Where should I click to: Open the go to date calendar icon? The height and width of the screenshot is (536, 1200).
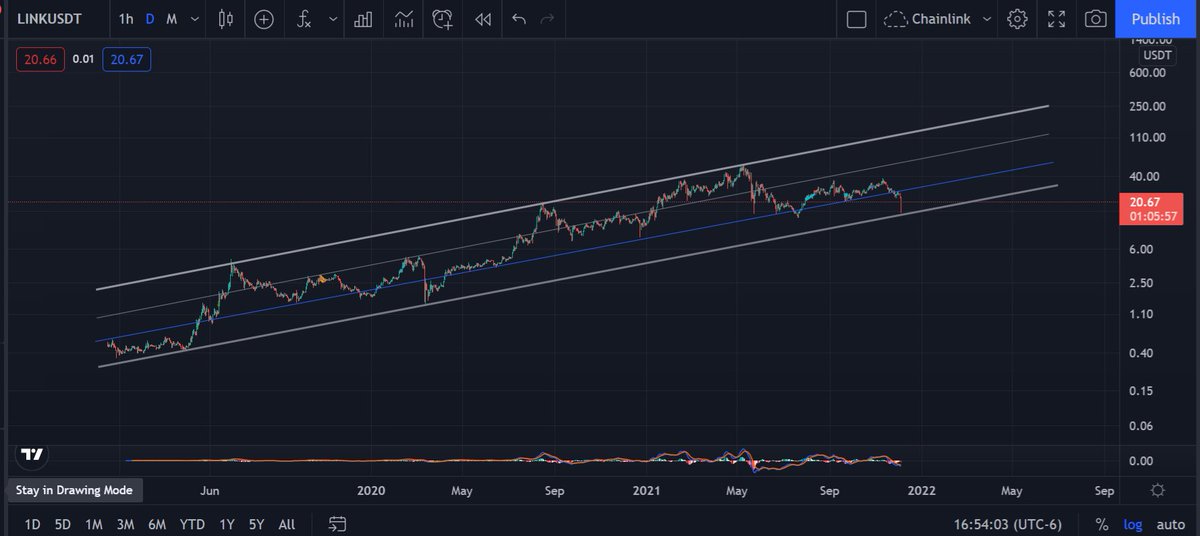pyautogui.click(x=337, y=524)
